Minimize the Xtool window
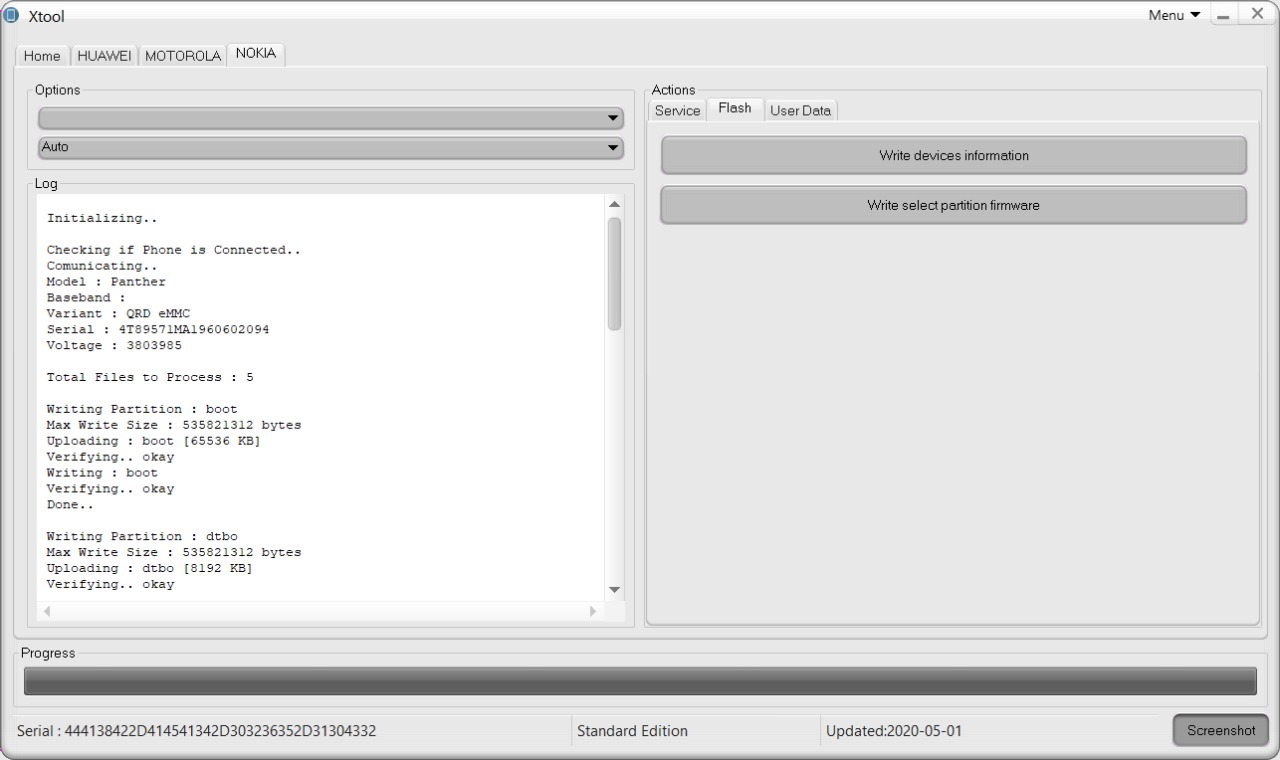This screenshot has height=760, width=1280. point(1223,16)
